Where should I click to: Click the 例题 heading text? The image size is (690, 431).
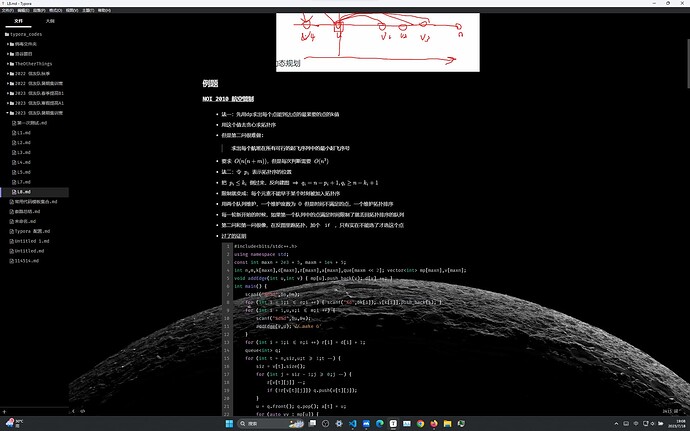210,83
